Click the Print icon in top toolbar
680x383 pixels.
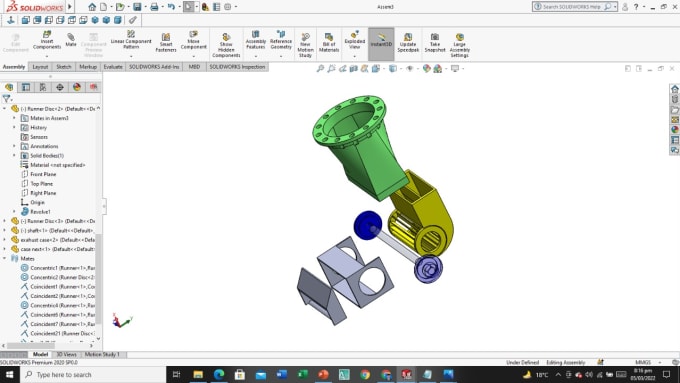[x=154, y=7]
